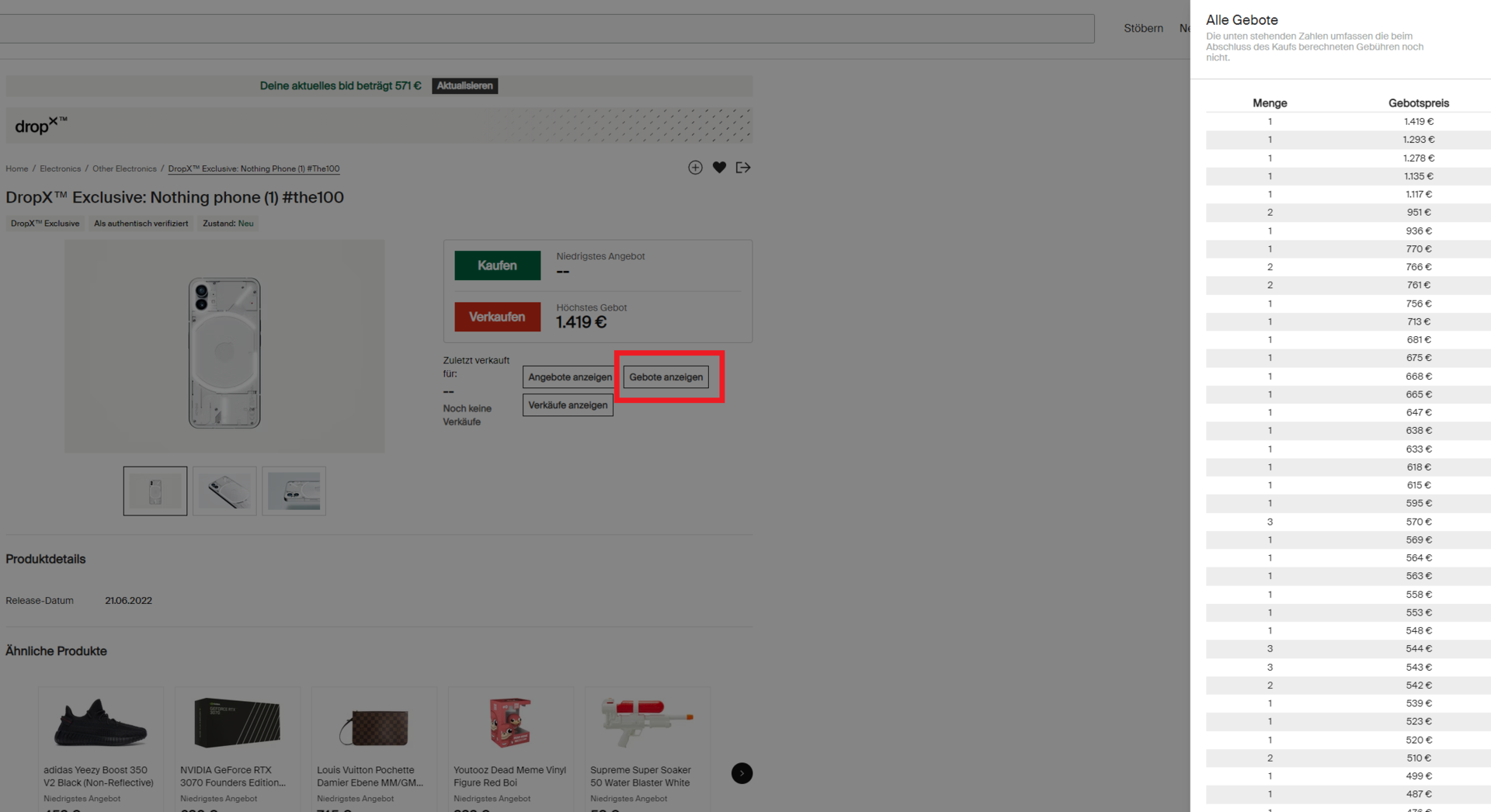
Task: Open Angebote anzeigen
Action: tap(570, 377)
